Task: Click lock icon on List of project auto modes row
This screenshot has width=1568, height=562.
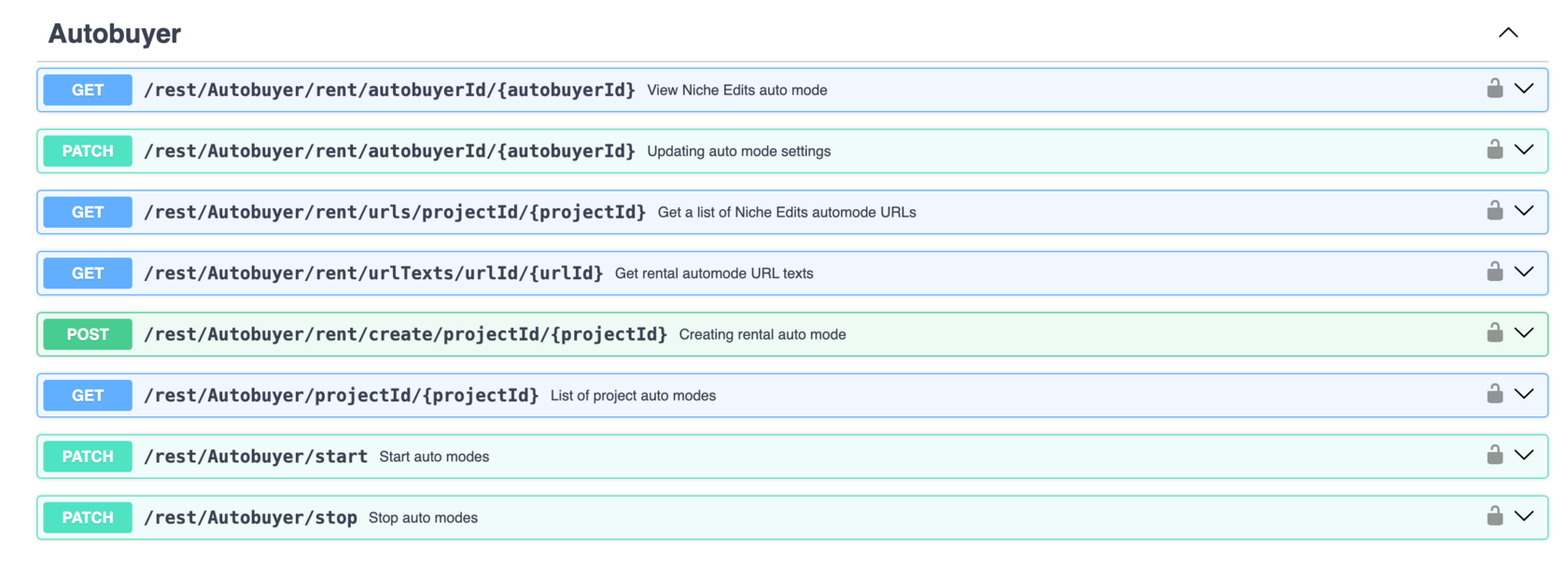Action: point(1494,394)
